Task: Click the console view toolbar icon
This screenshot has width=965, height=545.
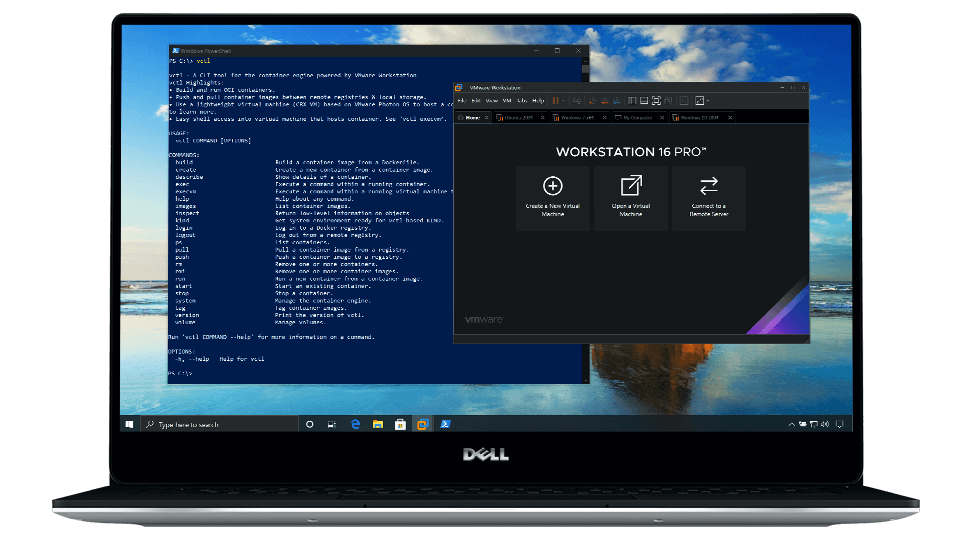Action: point(684,100)
